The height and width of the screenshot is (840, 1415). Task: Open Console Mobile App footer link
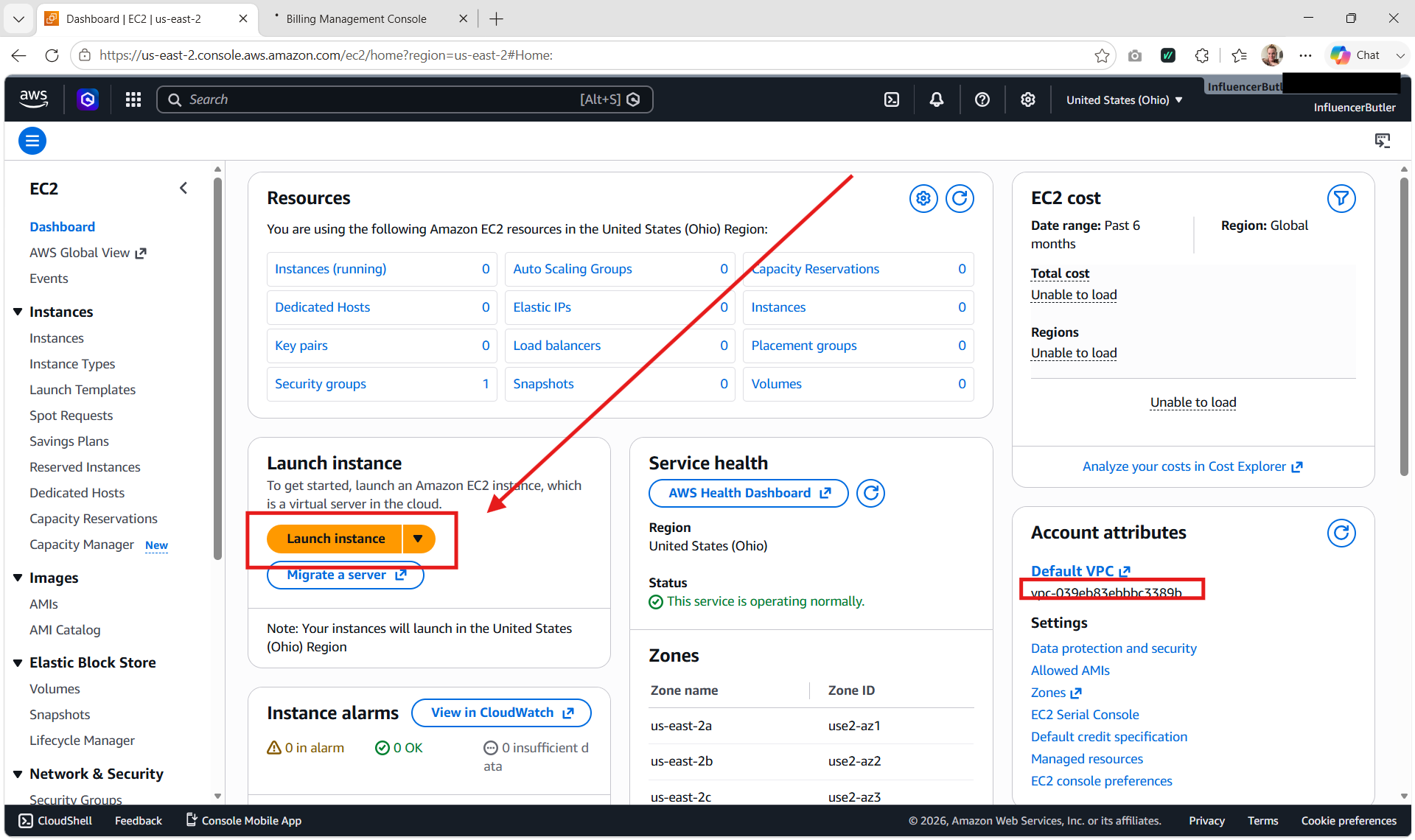click(x=243, y=821)
